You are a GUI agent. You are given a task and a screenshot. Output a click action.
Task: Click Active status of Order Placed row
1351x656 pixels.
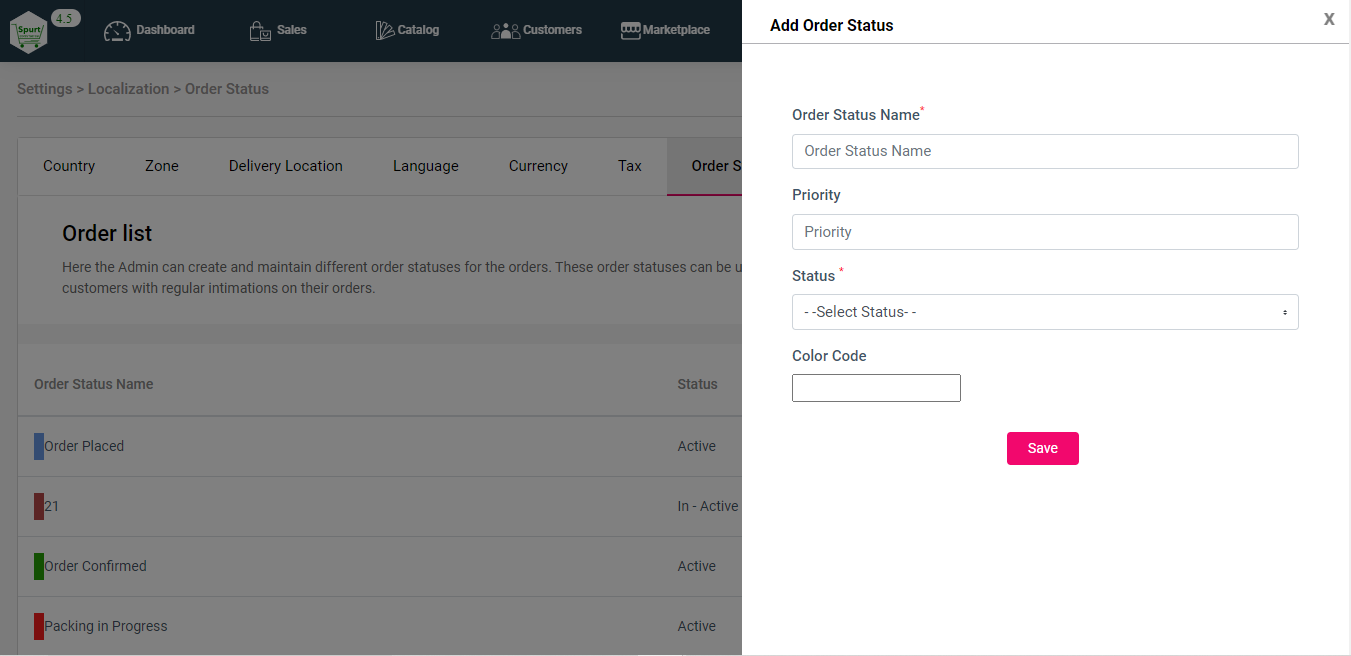(697, 446)
